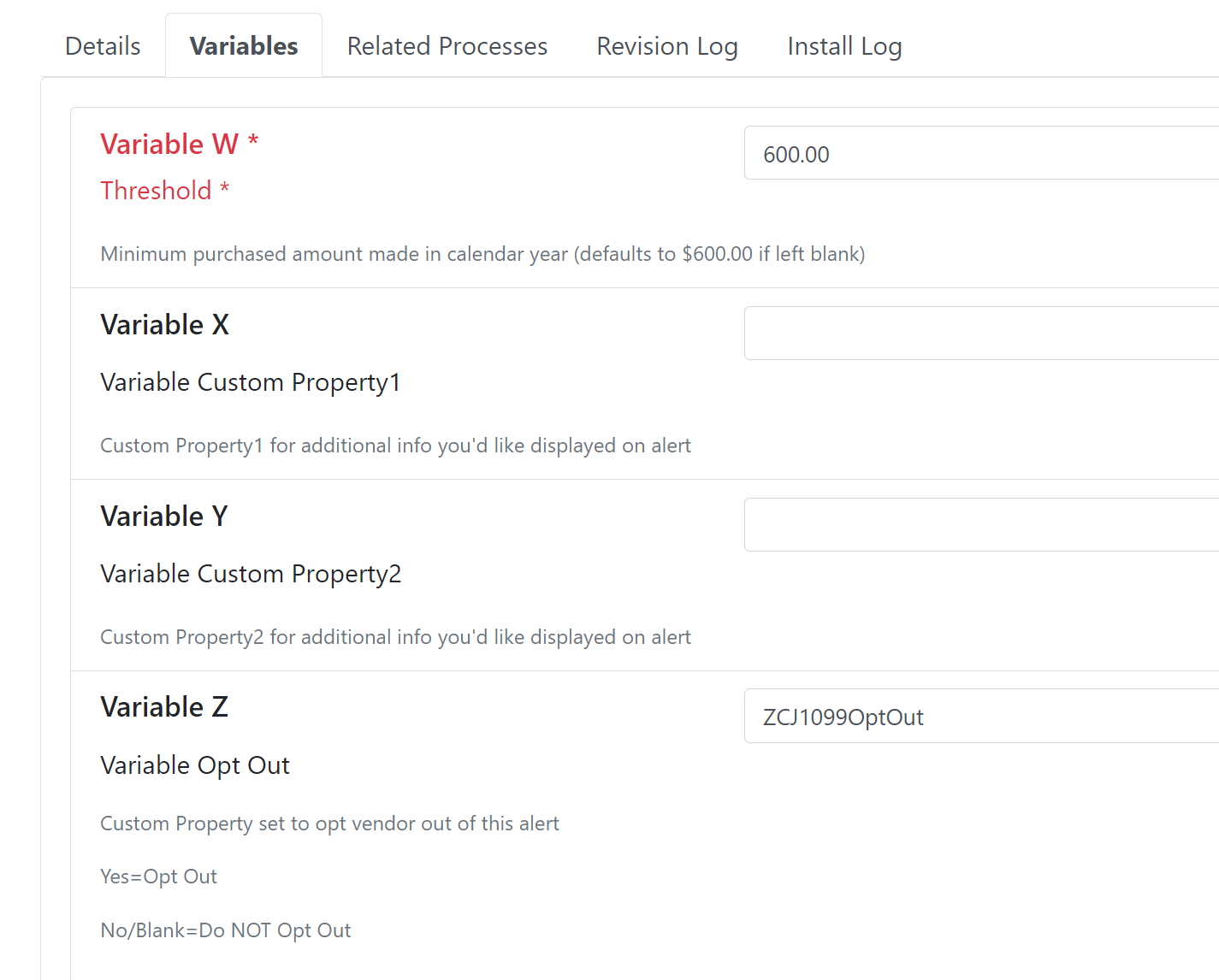Click the Variable Custom Property2 label
This screenshot has width=1219, height=980.
click(x=251, y=574)
